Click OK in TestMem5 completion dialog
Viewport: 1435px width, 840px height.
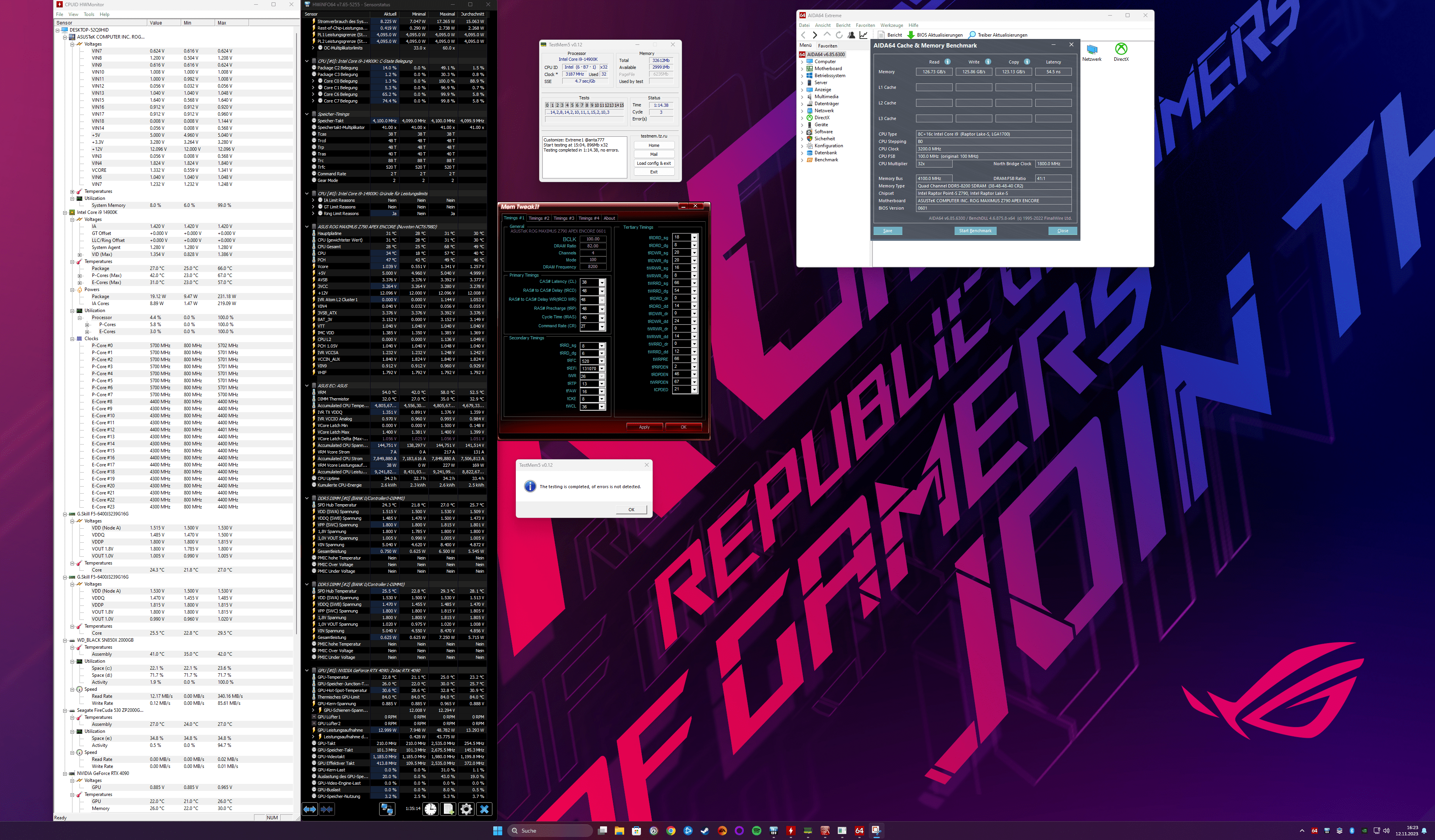(631, 510)
